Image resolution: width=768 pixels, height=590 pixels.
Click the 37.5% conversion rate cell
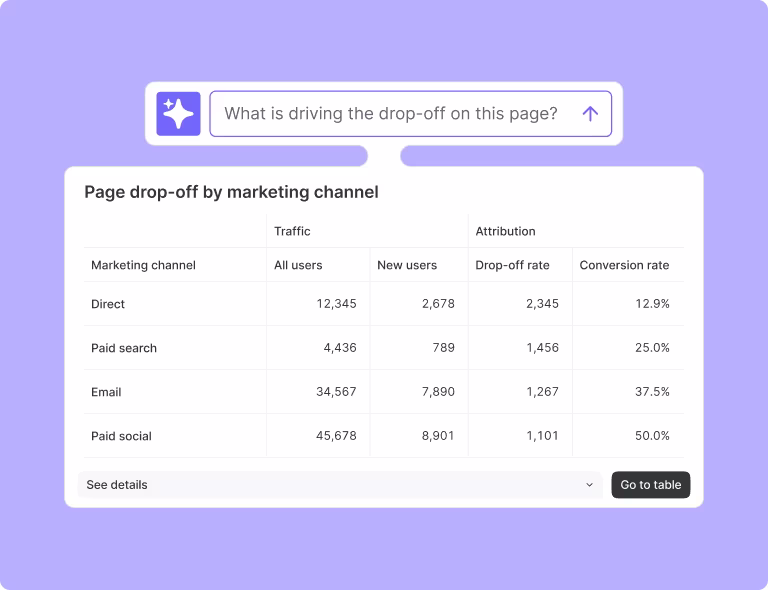[652, 392]
